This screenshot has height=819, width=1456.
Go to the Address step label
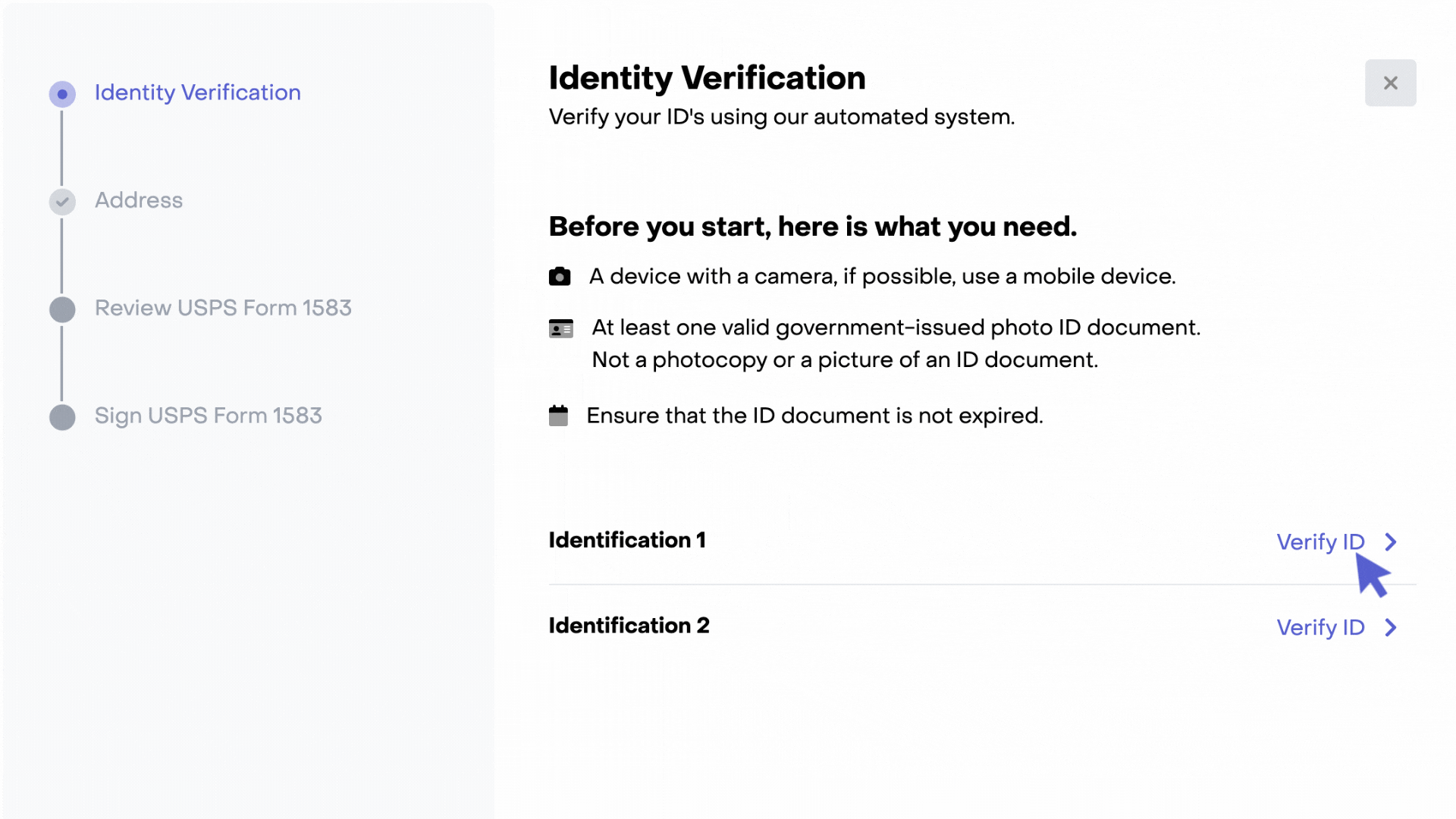coord(139,200)
